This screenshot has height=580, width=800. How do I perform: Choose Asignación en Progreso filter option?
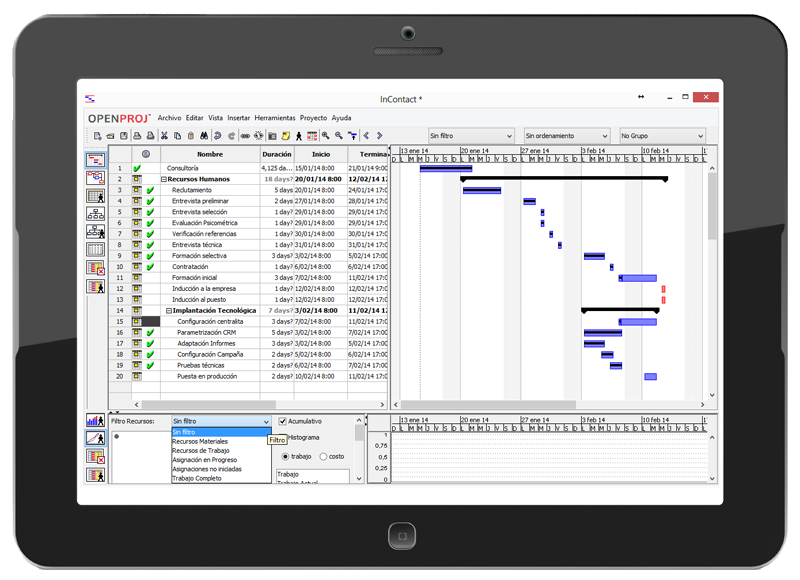204,460
